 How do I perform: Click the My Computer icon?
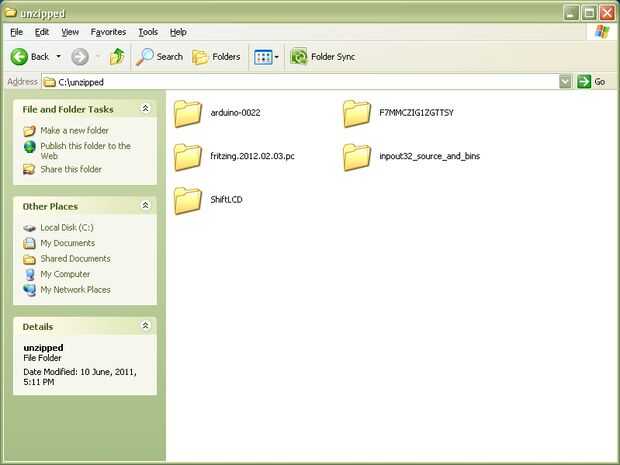coord(30,274)
